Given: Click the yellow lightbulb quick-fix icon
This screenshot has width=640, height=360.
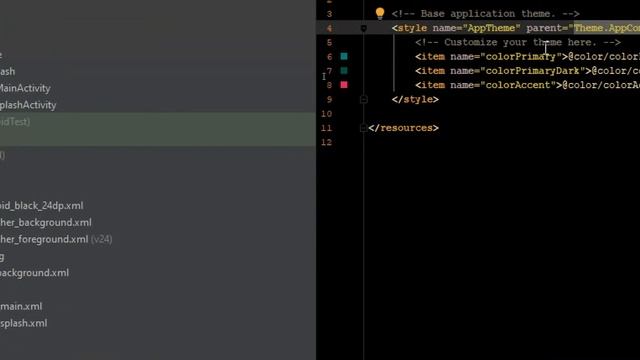Looking at the screenshot, I should point(380,13).
